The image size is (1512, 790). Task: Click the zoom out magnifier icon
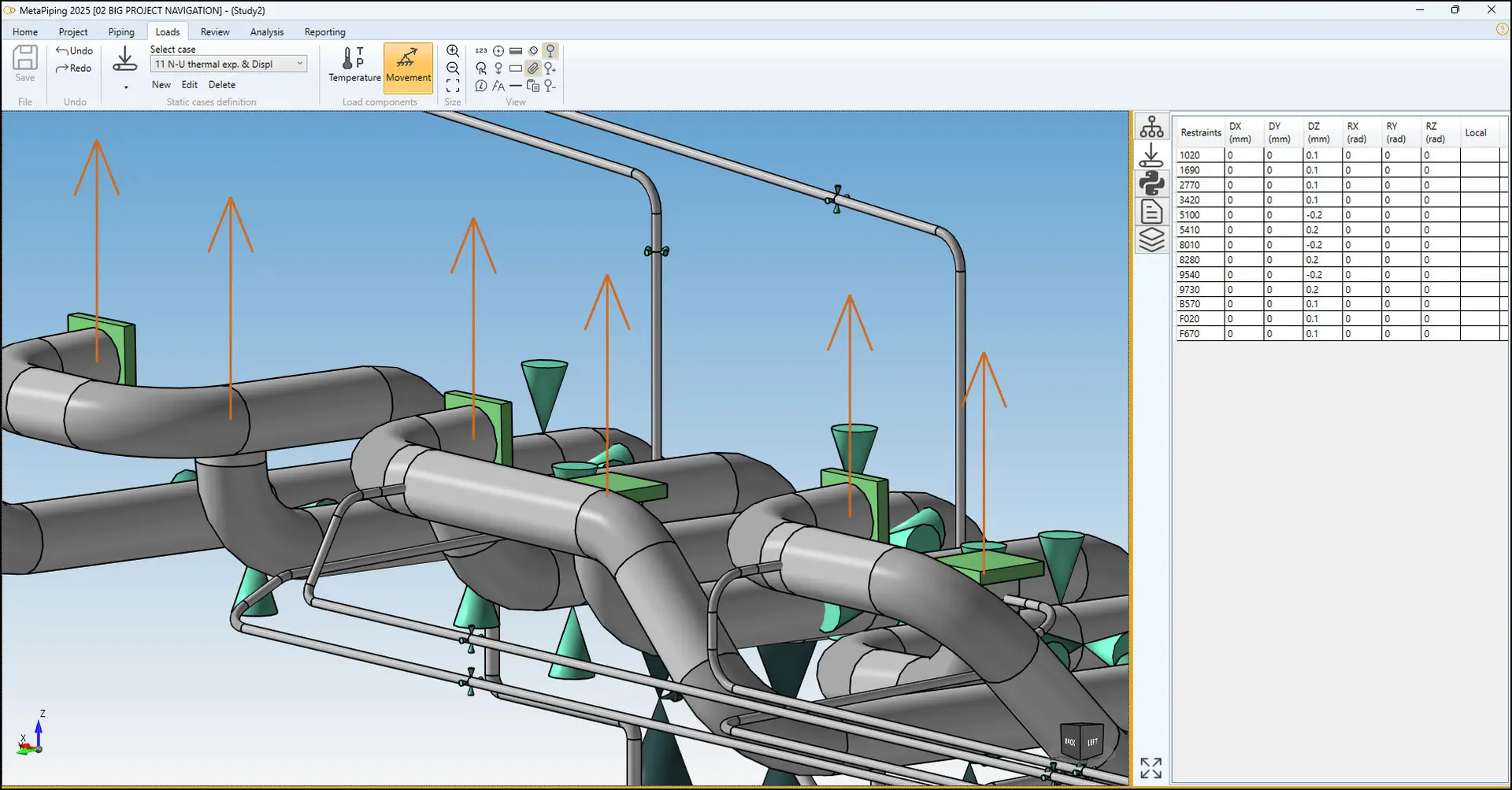tap(453, 69)
